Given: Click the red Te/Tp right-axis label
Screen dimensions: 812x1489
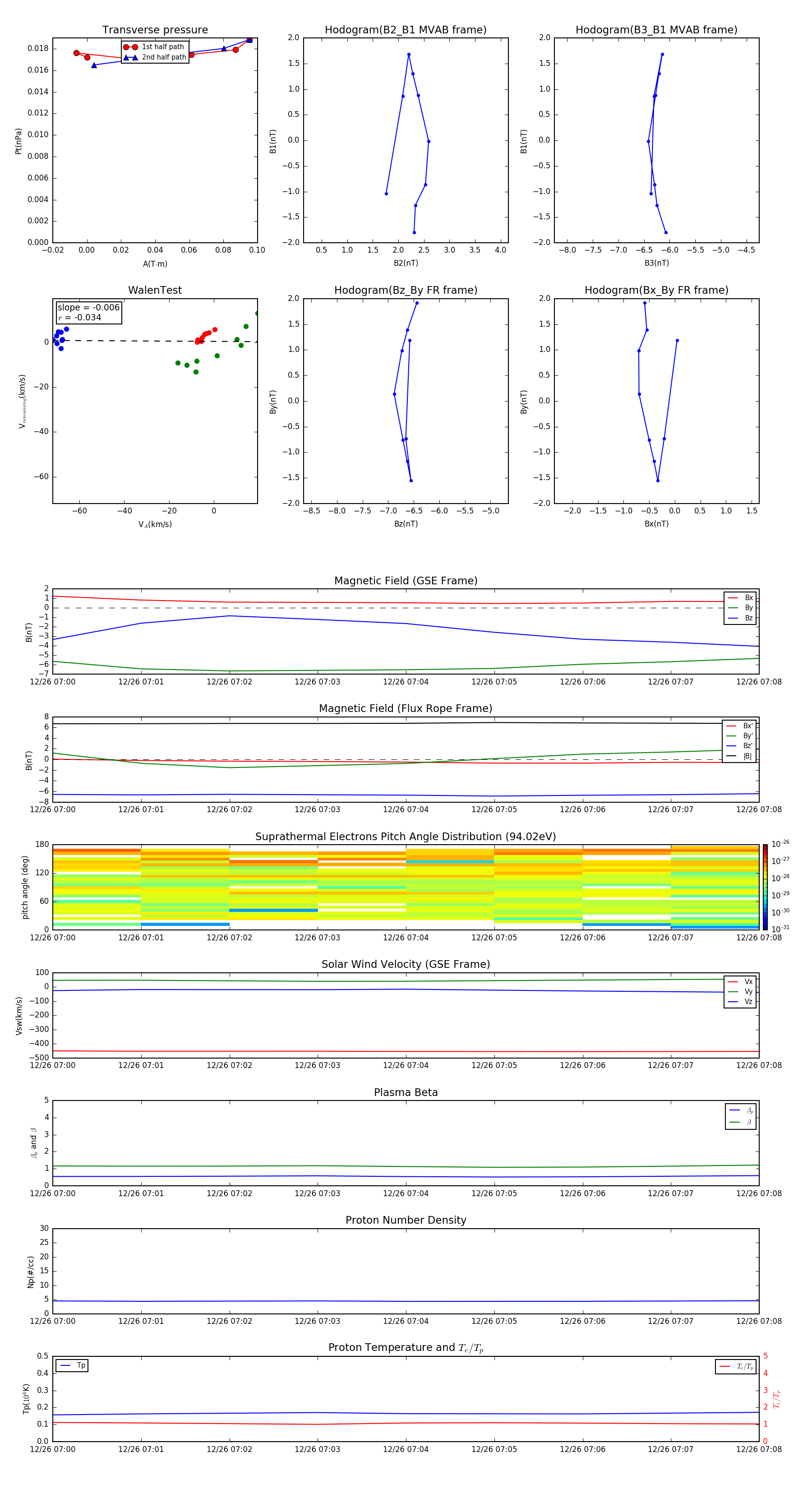Looking at the screenshot, I should [777, 1399].
